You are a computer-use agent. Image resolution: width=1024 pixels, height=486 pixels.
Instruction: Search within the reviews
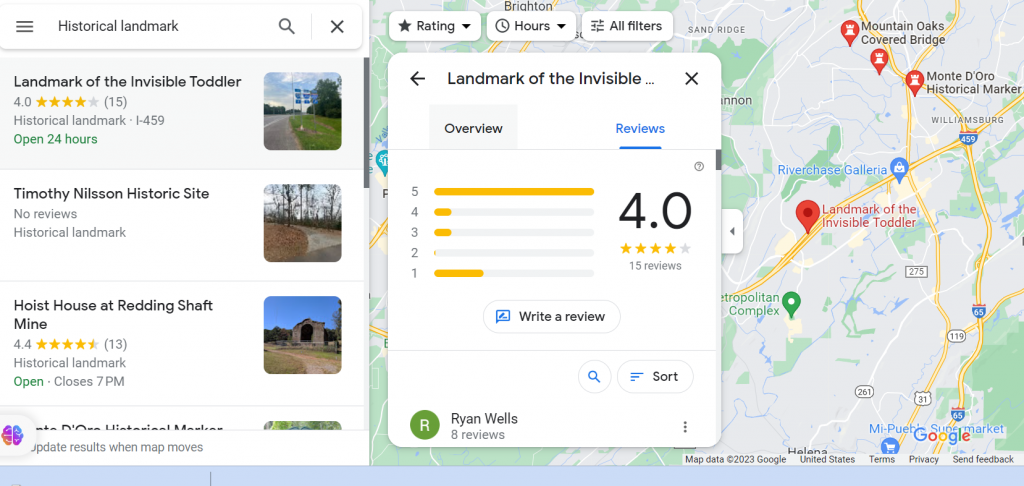point(594,377)
